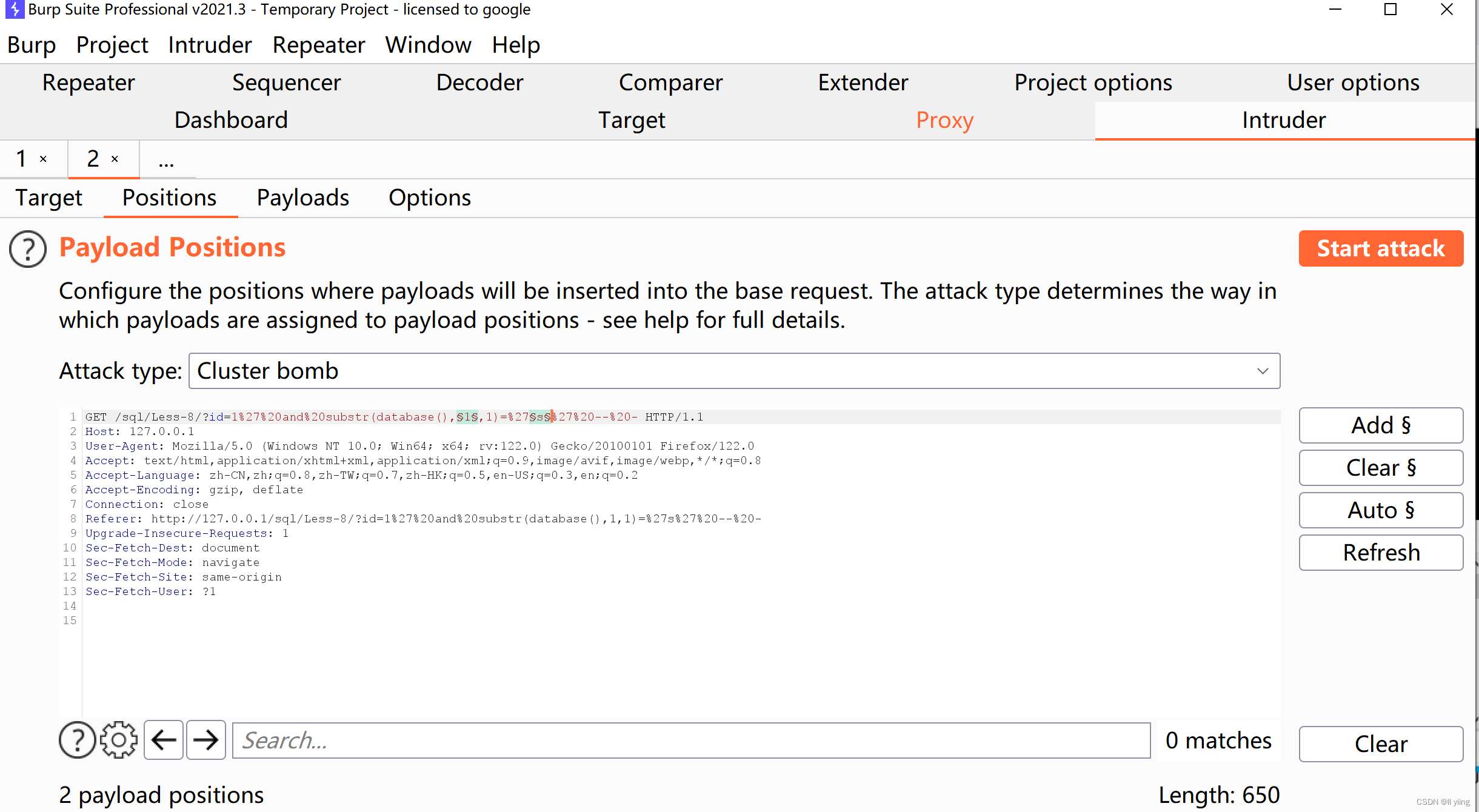Open the Options sub-tab
This screenshot has height=812, width=1479.
[429, 198]
